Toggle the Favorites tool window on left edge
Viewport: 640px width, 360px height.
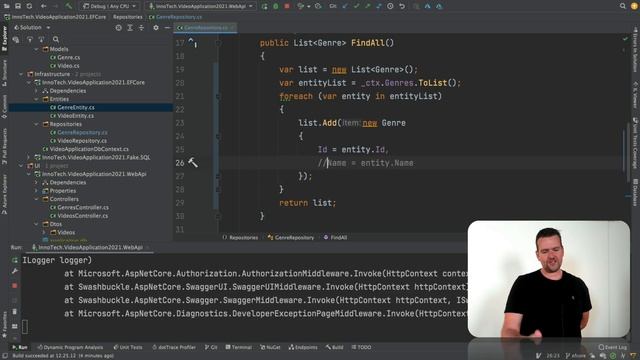[4, 324]
